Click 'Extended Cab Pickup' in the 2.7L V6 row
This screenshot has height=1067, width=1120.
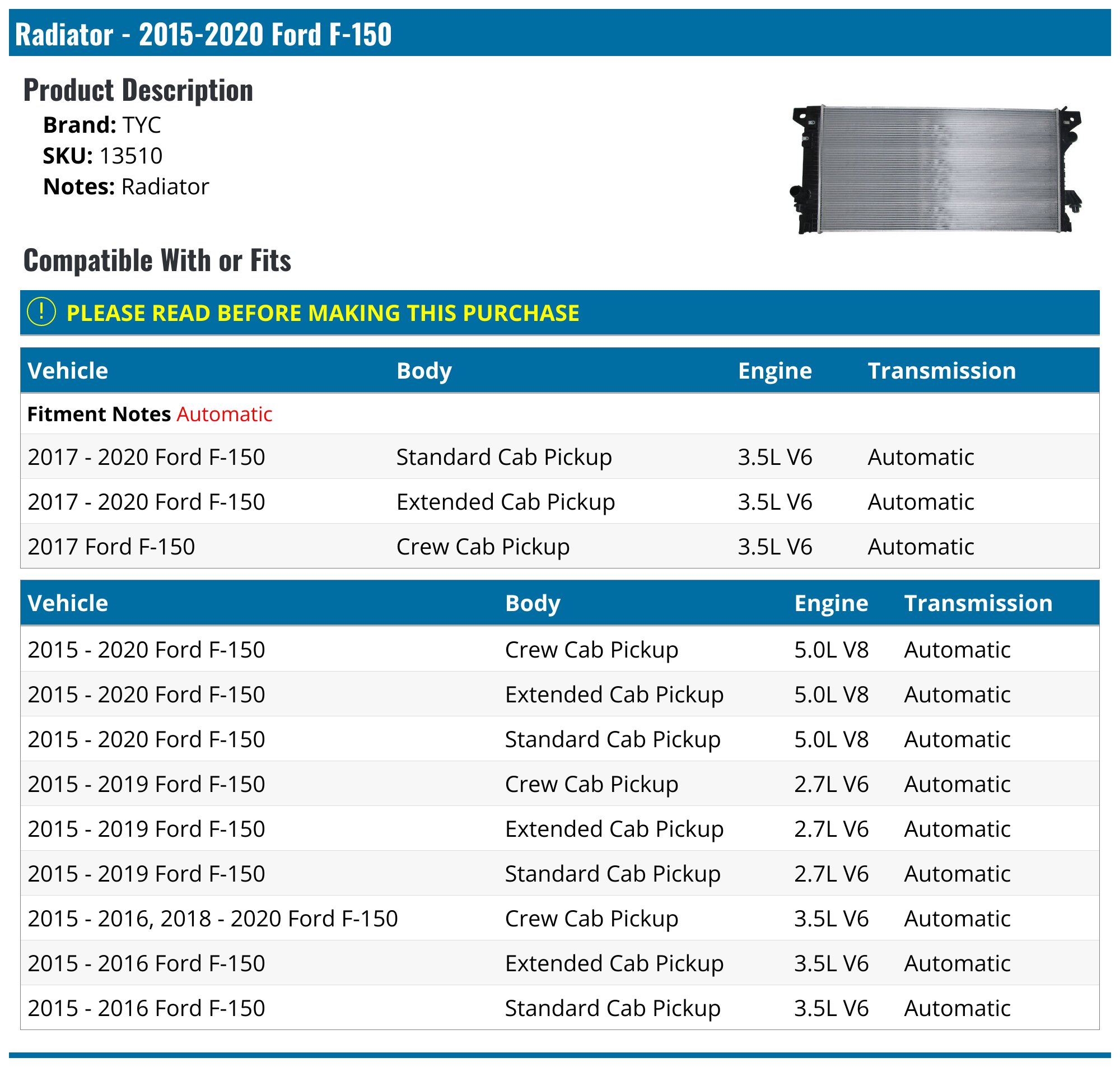[x=614, y=830]
